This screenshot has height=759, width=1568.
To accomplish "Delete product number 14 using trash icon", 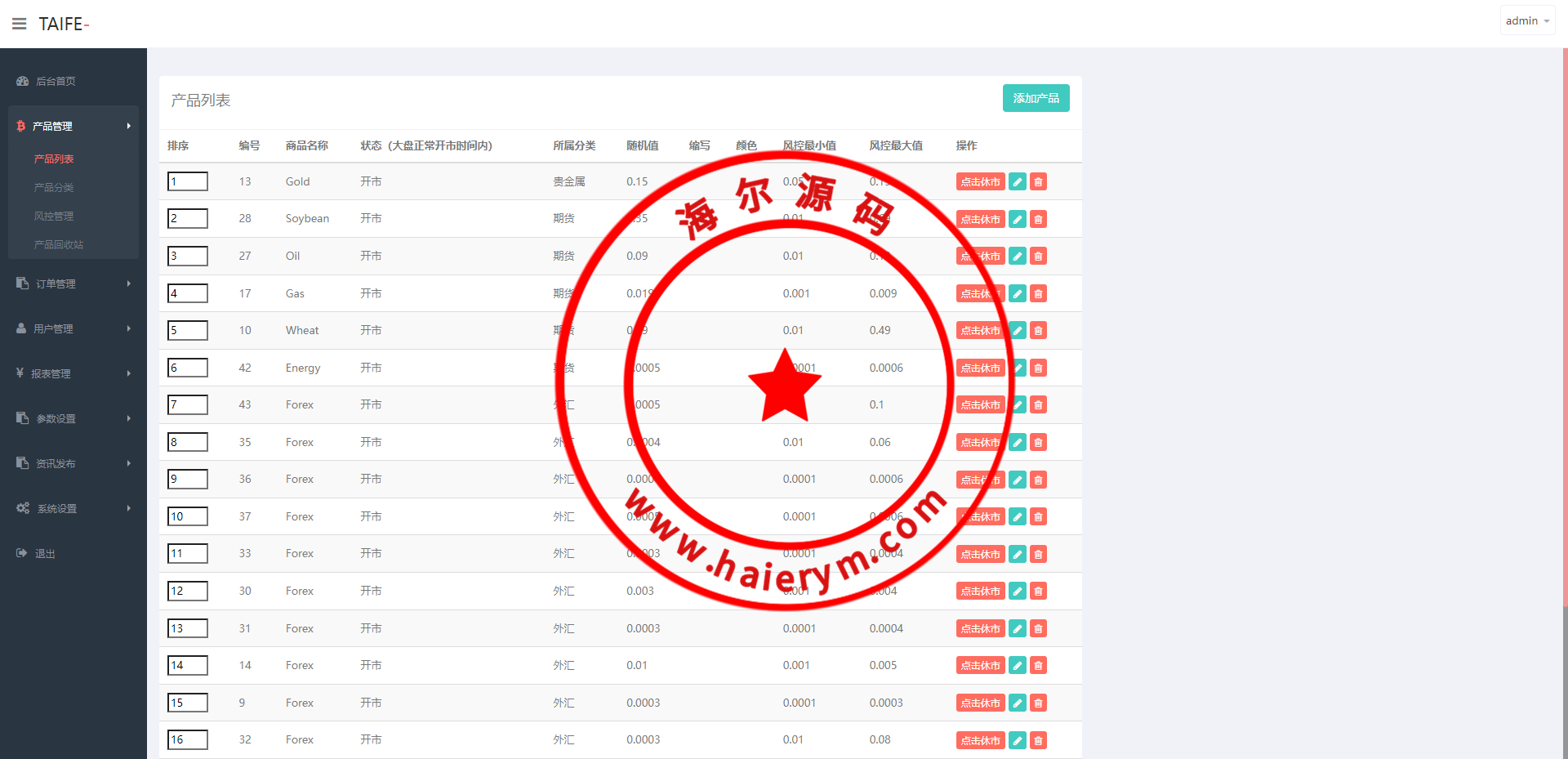I will click(1038, 666).
